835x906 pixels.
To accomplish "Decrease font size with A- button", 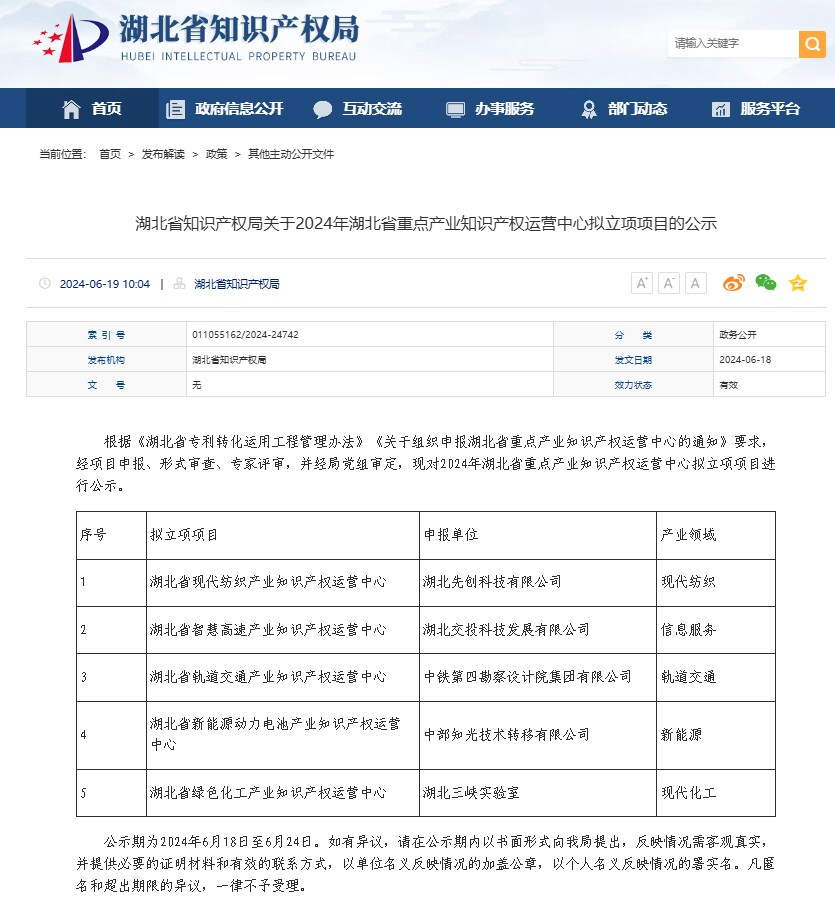I will (x=669, y=283).
